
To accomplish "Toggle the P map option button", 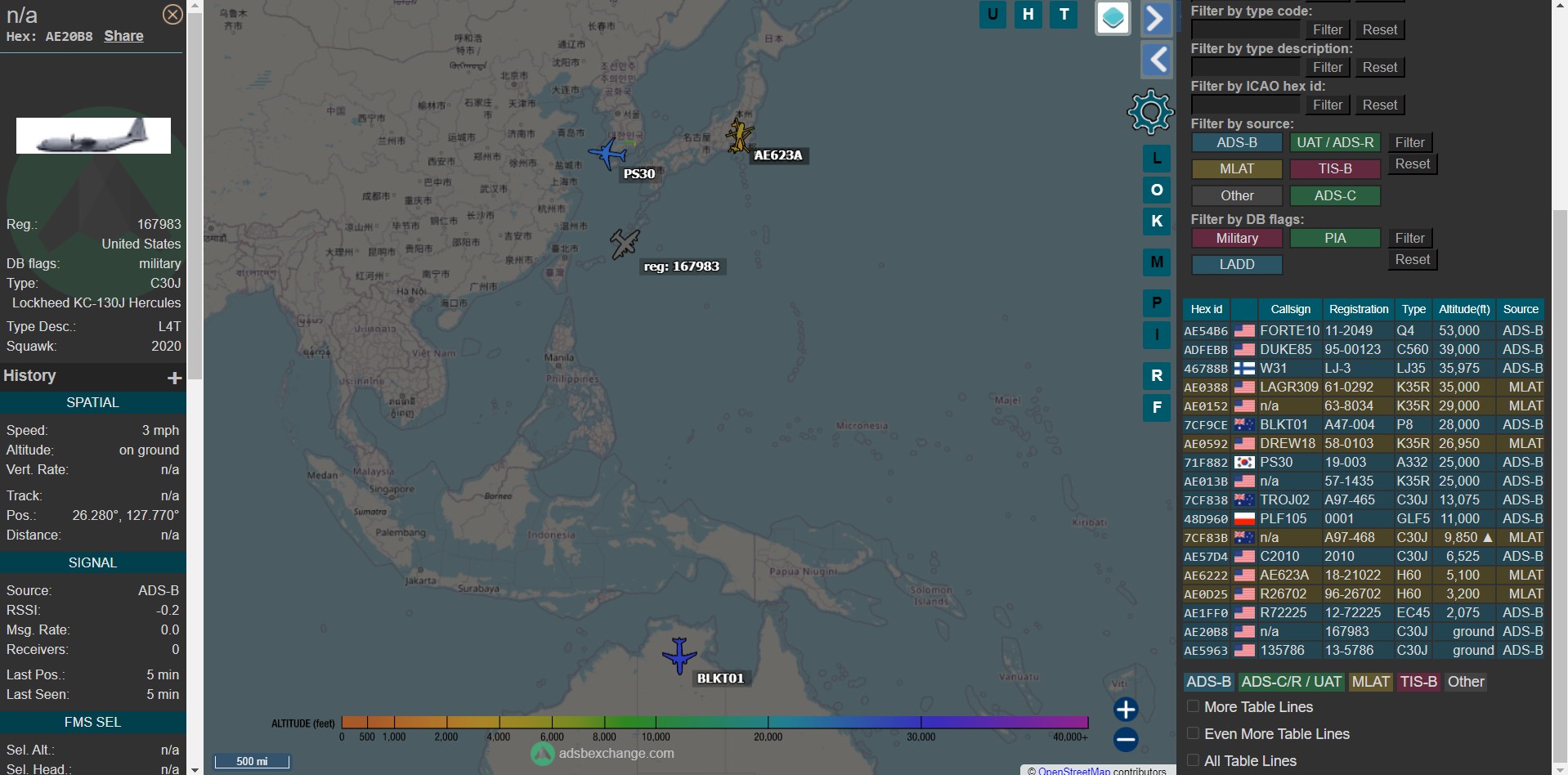I will [1156, 303].
